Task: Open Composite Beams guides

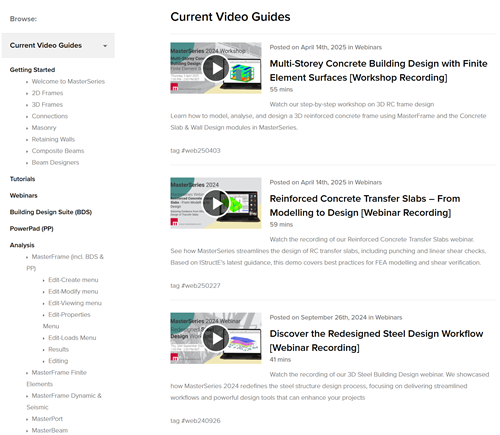Action: click(x=58, y=151)
